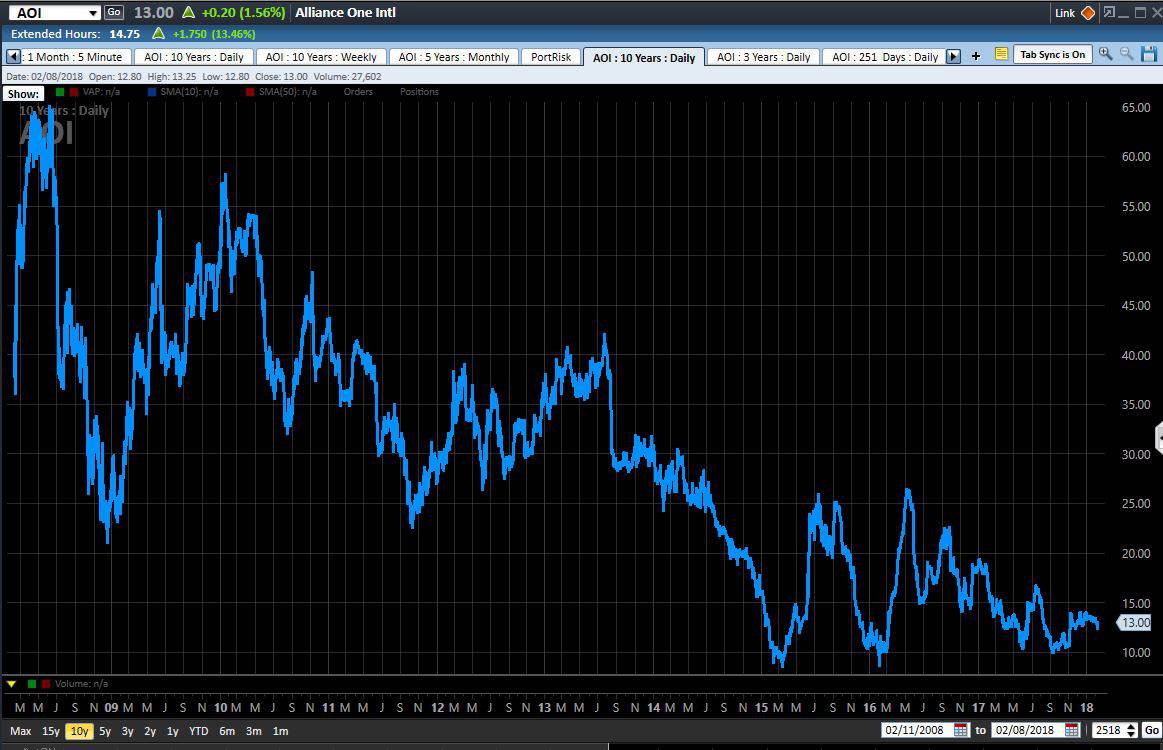Image resolution: width=1163 pixels, height=750 pixels.
Task: Toggle the SMA(50) red indicator
Action: tap(250, 92)
